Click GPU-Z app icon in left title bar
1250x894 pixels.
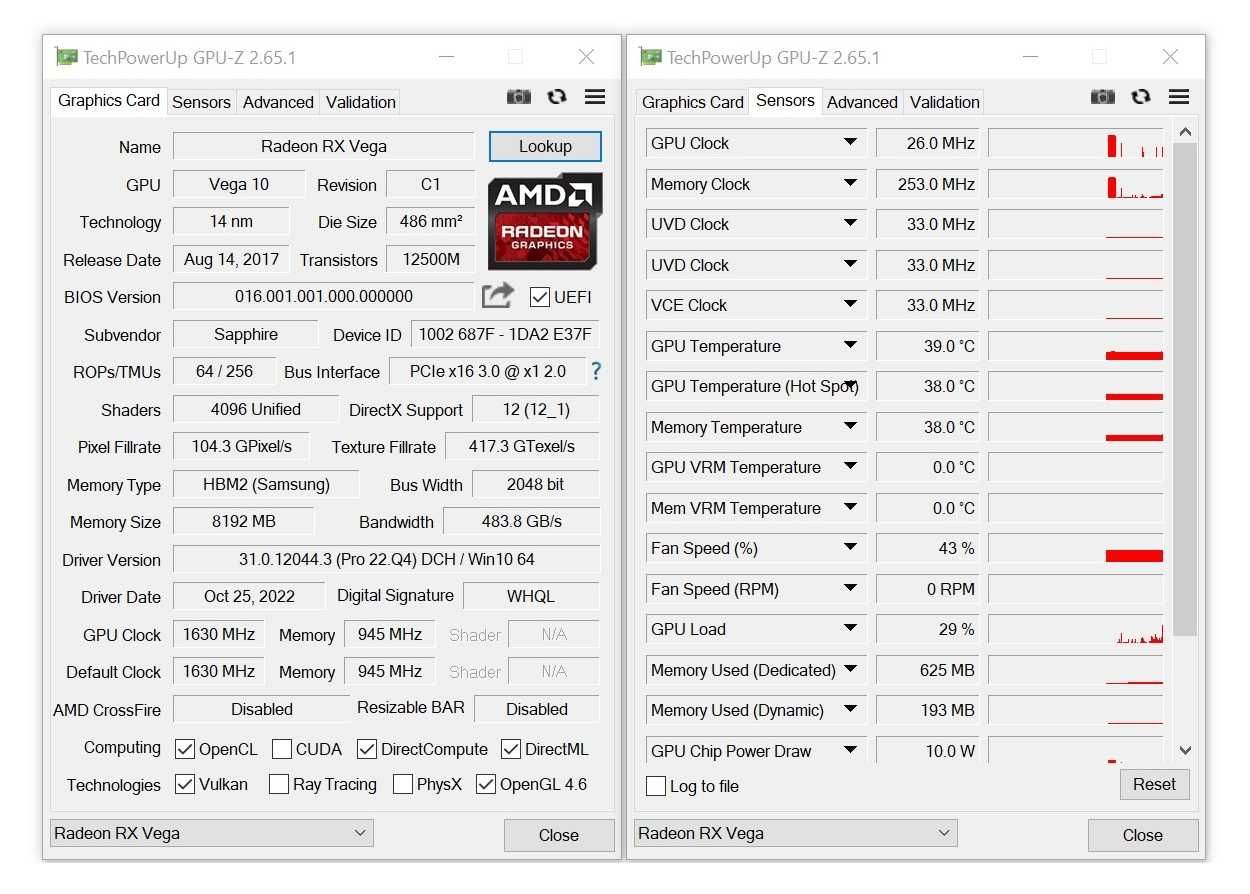[x=66, y=57]
